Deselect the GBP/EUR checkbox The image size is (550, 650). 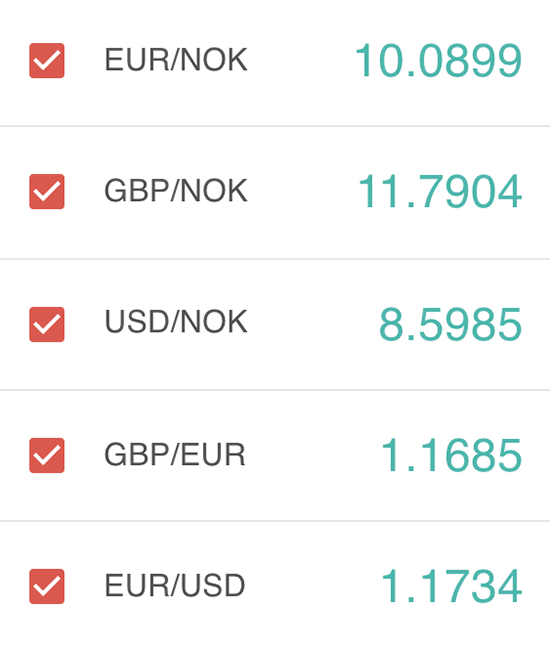(47, 455)
